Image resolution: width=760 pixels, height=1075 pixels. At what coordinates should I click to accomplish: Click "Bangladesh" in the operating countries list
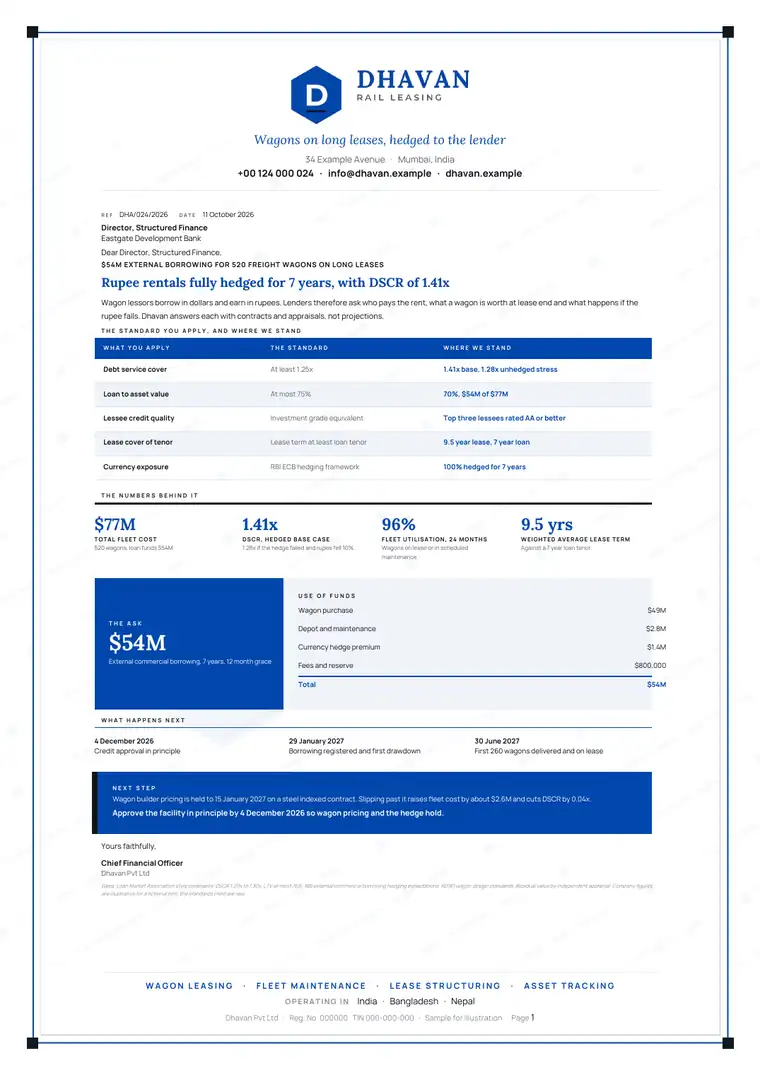point(414,1002)
